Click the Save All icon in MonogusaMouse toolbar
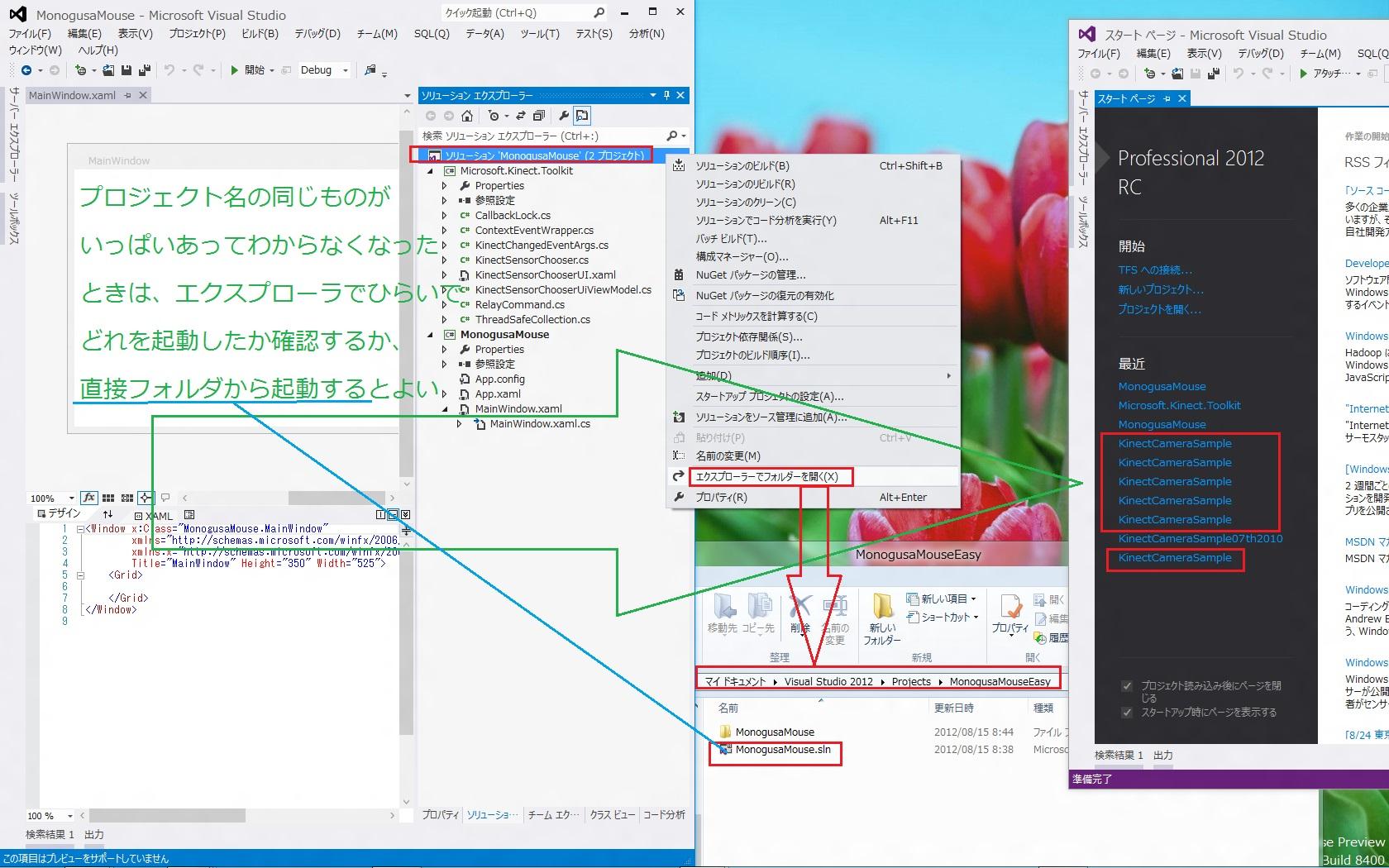This screenshot has height=868, width=1389. click(x=144, y=70)
